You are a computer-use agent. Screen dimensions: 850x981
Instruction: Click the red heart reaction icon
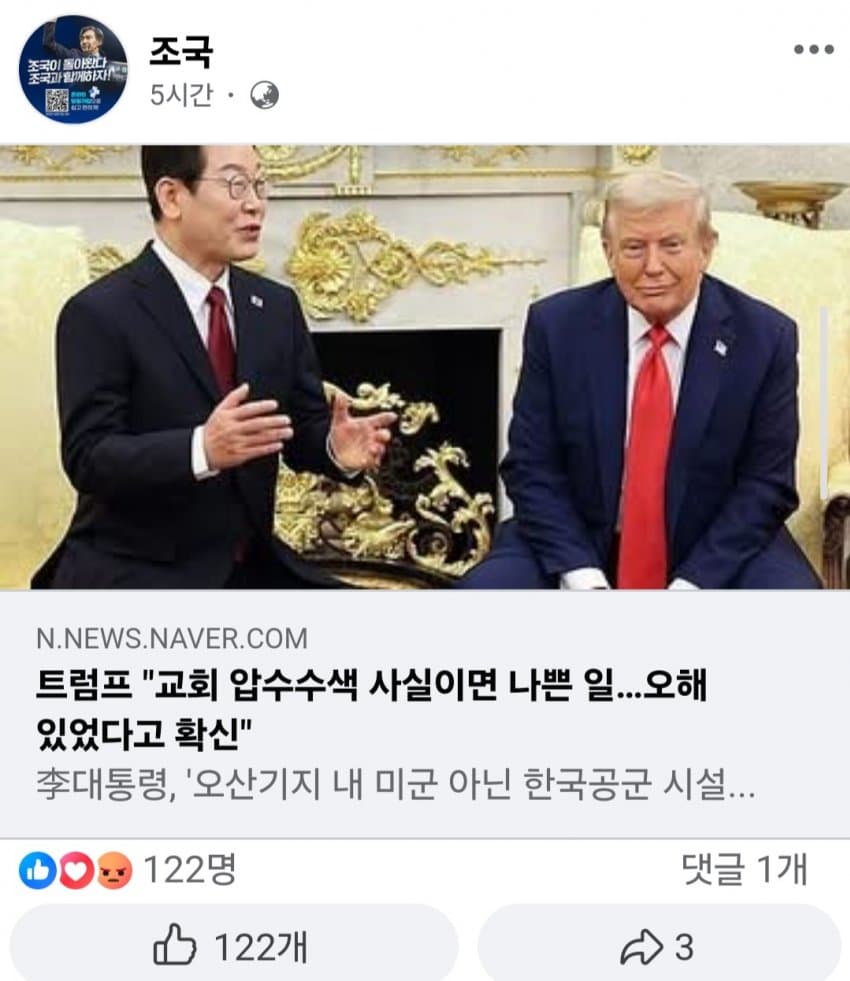(x=76, y=870)
